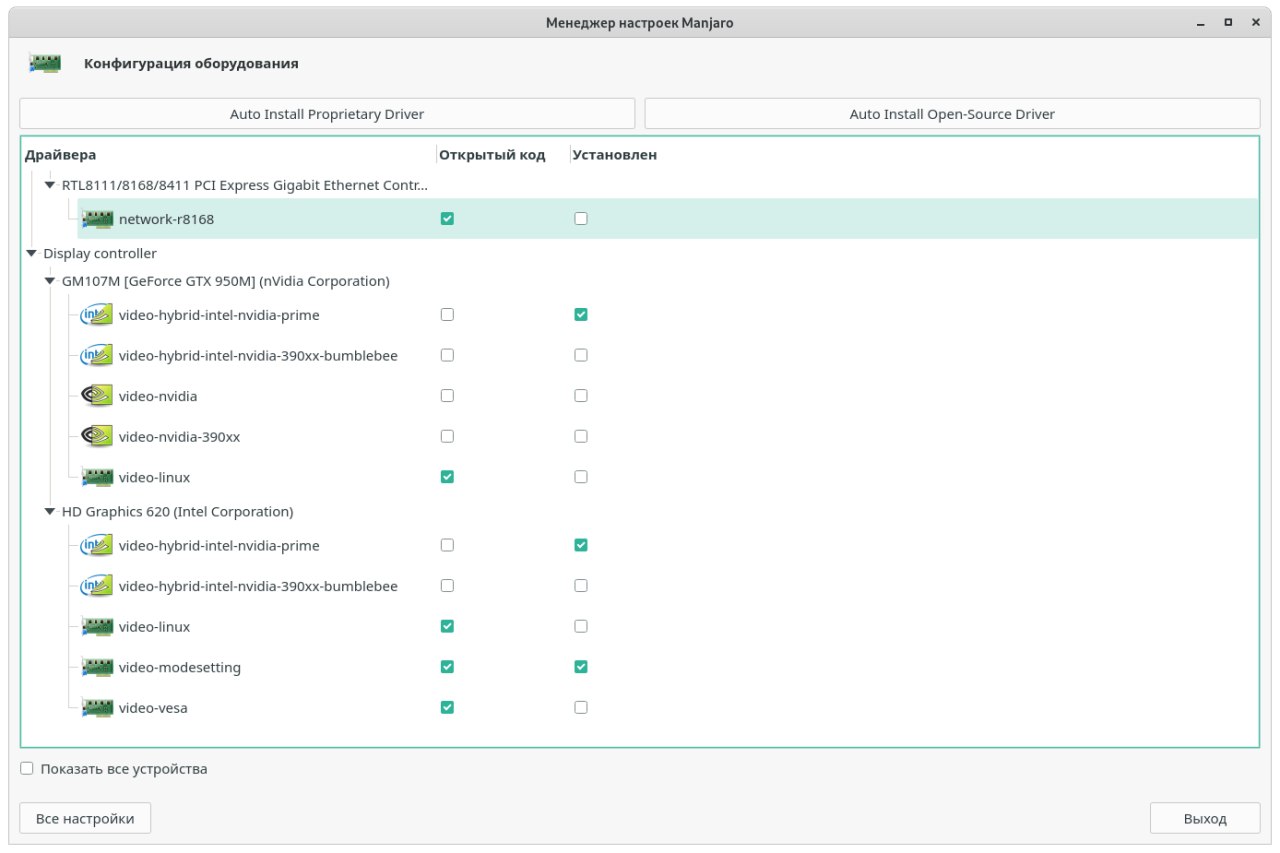The height and width of the screenshot is (853, 1280).
Task: Toggle installed checkbox for video-vesa
Action: pos(581,708)
